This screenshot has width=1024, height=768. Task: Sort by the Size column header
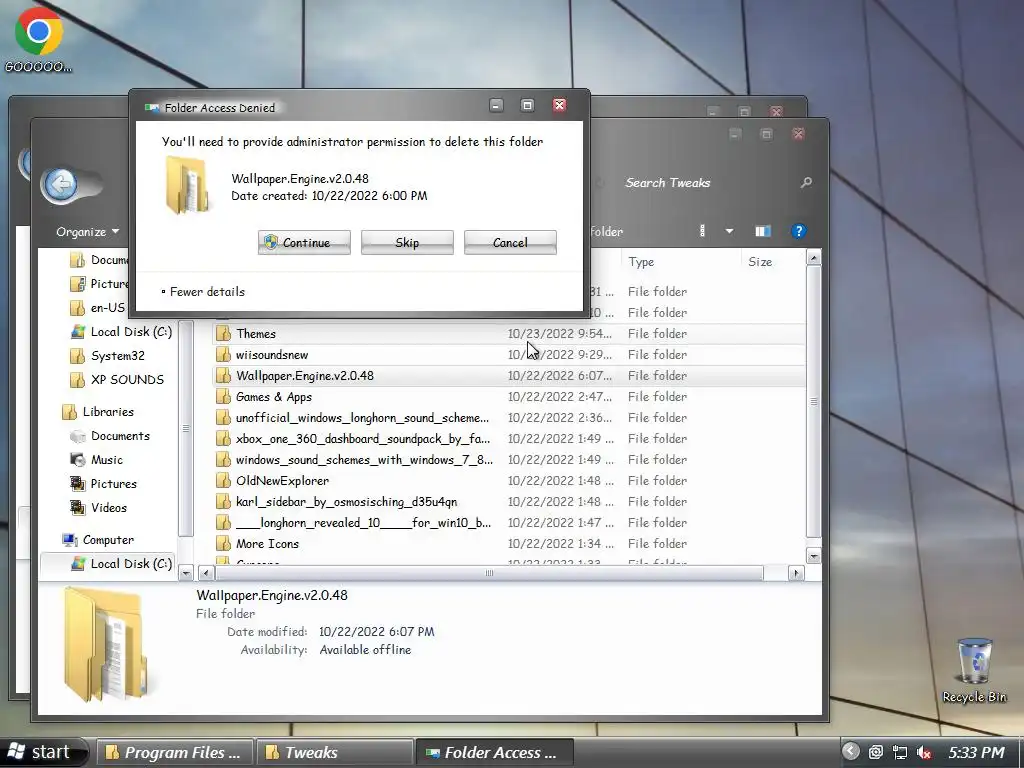[x=773, y=262]
